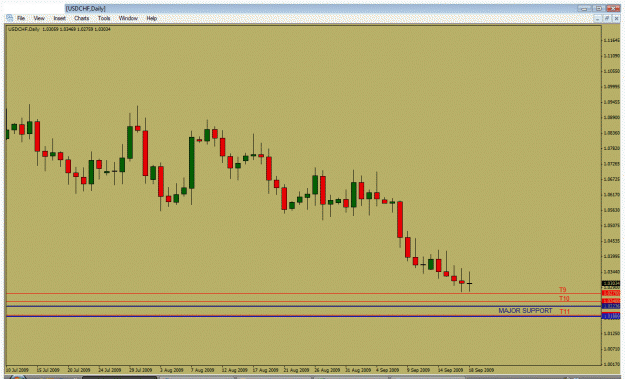Screen dimensions: 625x379
Task: Minimize the inner chart window
Action: point(597,19)
